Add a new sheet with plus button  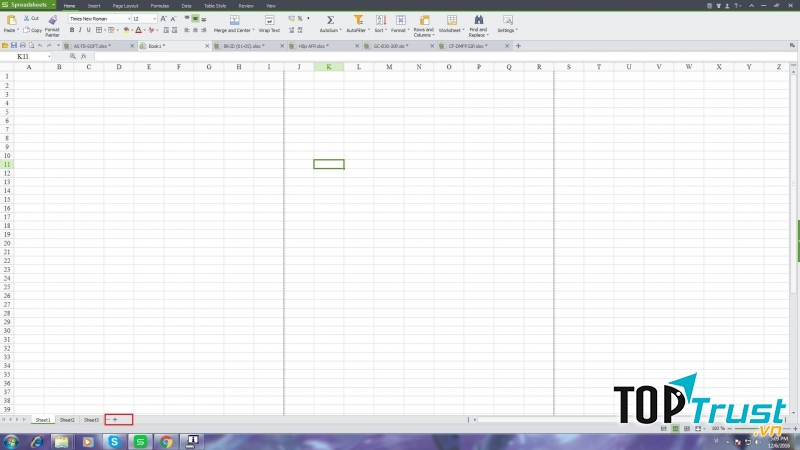115,420
